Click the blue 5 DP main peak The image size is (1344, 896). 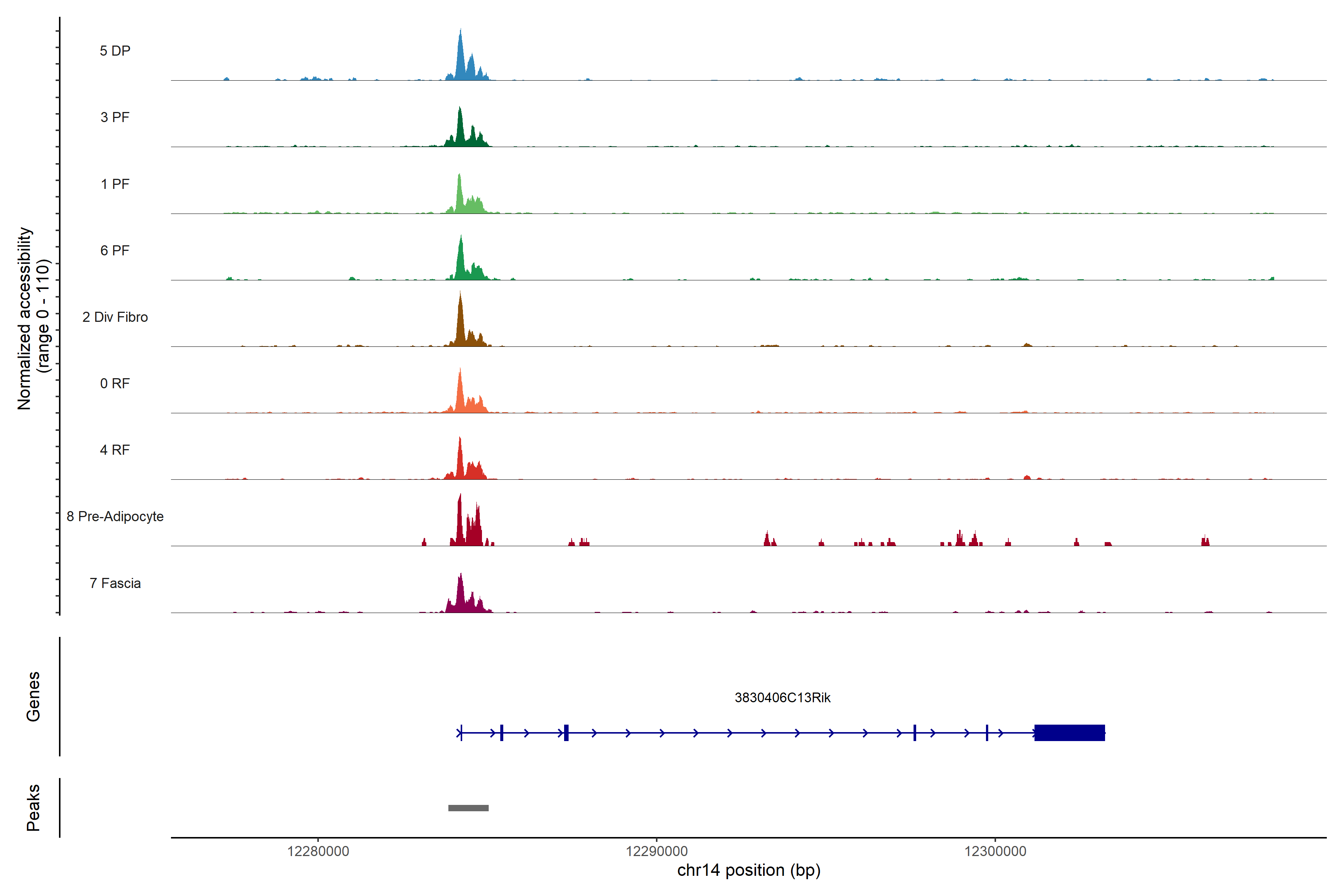click(461, 60)
